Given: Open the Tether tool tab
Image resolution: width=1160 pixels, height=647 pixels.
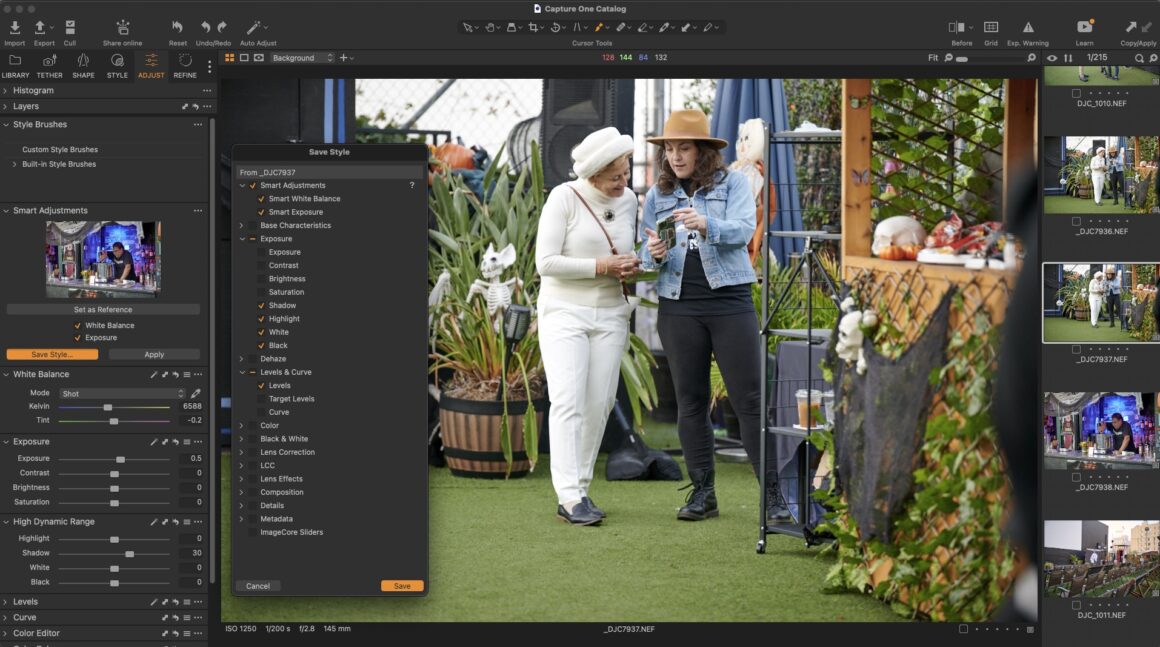Looking at the screenshot, I should [x=50, y=66].
